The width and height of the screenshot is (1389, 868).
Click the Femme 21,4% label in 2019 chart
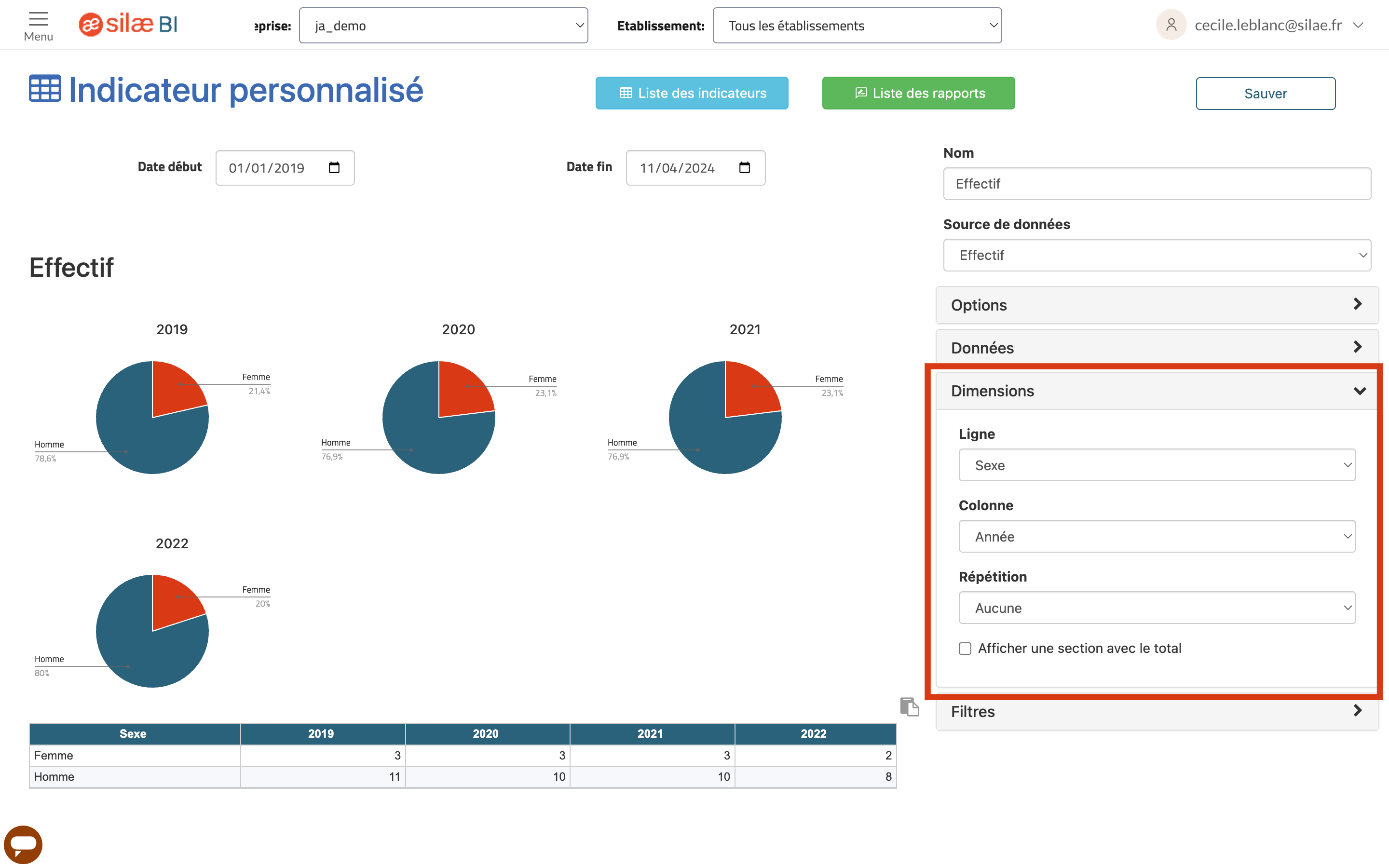pyautogui.click(x=256, y=384)
